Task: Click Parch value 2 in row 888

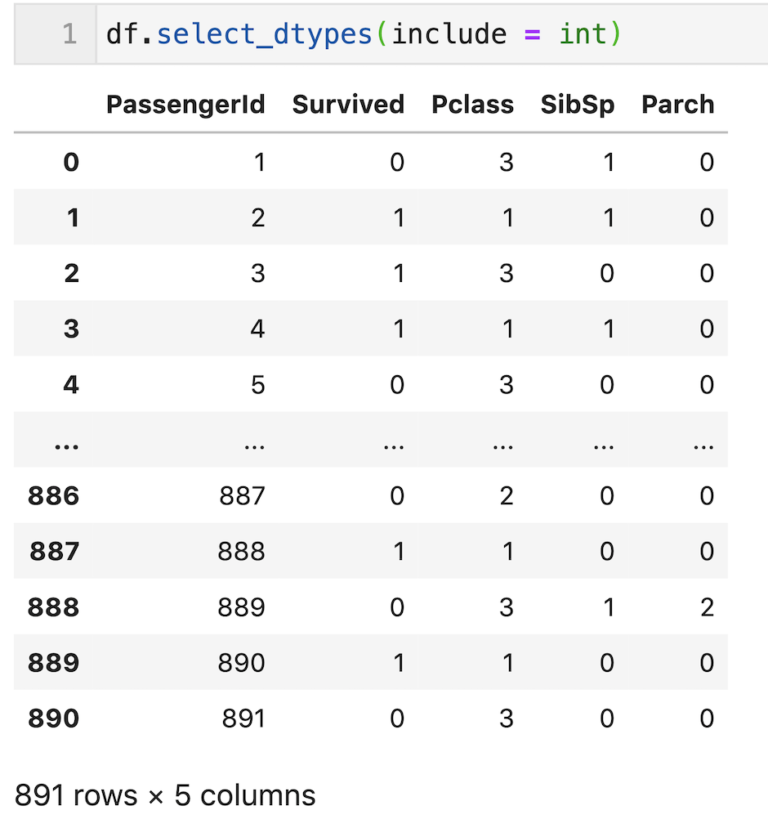Action: pos(707,607)
